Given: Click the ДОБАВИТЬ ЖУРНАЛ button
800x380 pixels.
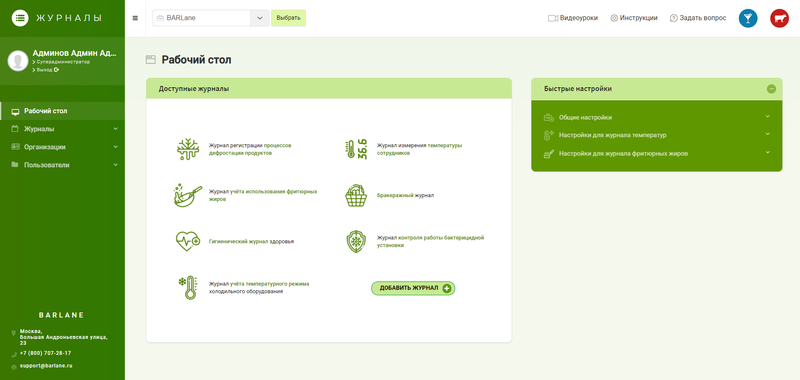Looking at the screenshot, I should point(413,288).
